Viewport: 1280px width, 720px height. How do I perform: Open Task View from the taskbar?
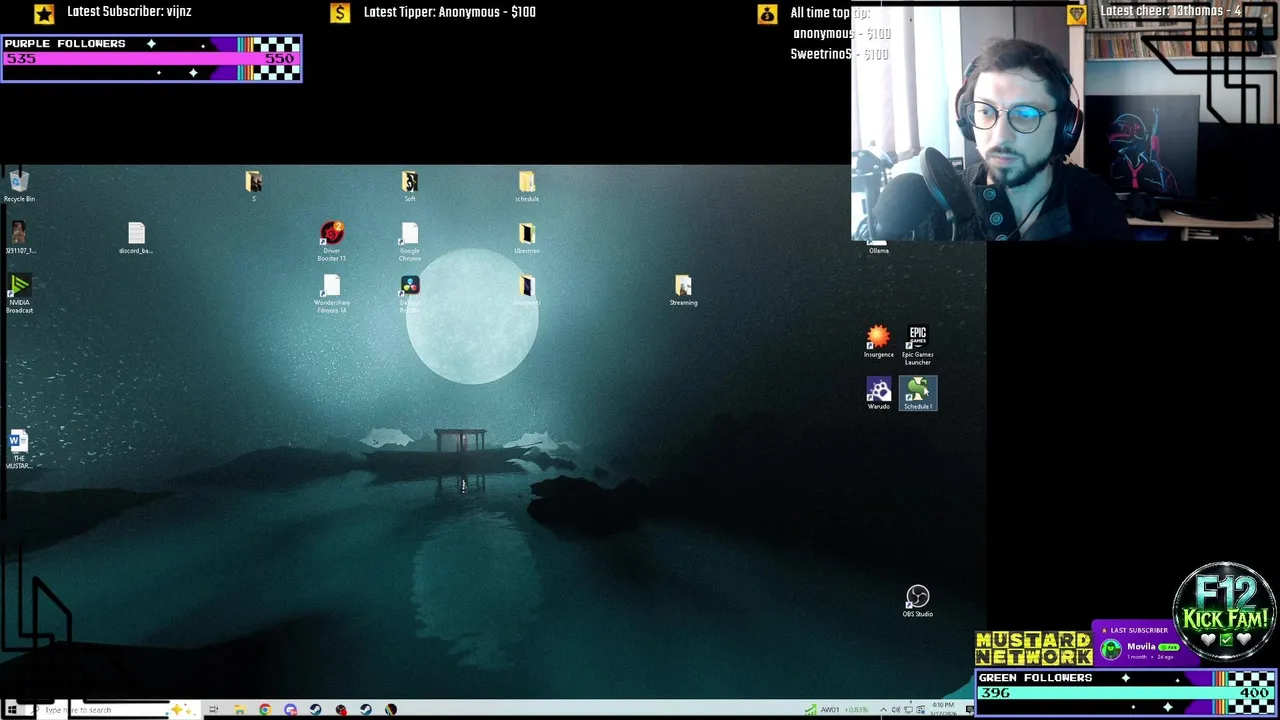click(213, 710)
